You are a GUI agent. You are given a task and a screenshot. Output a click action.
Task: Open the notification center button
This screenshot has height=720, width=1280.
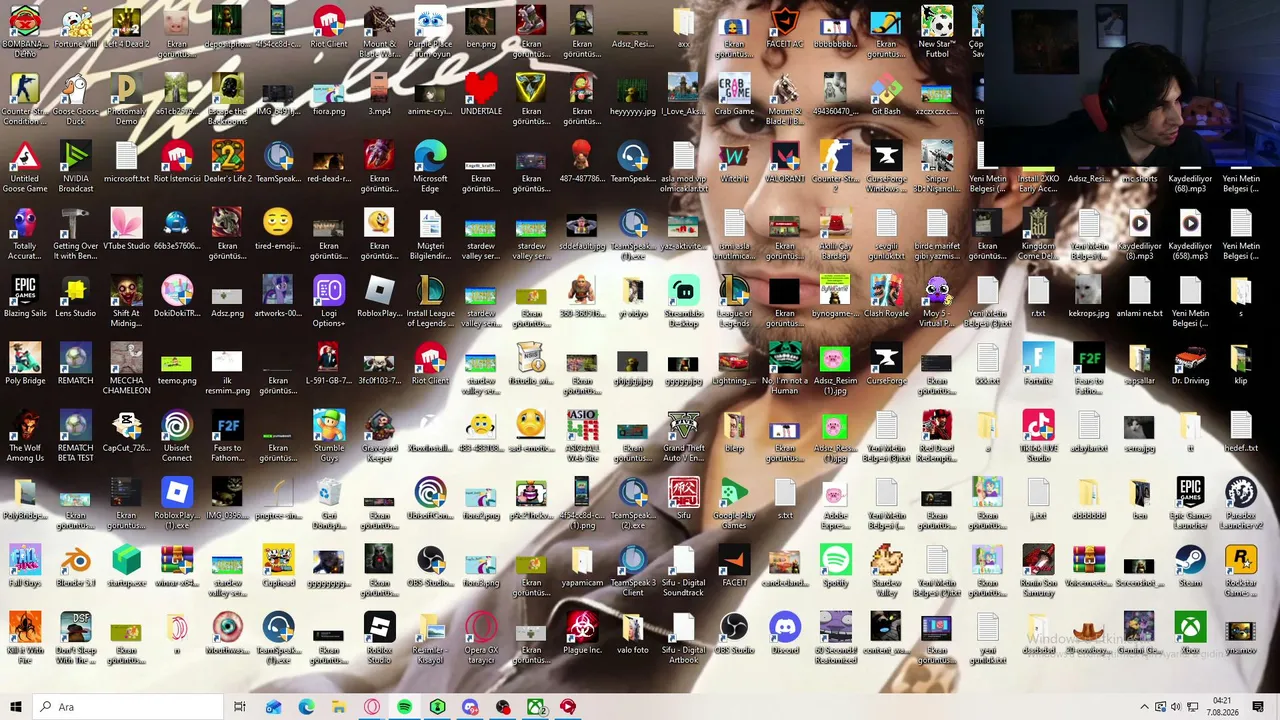(x=1258, y=707)
